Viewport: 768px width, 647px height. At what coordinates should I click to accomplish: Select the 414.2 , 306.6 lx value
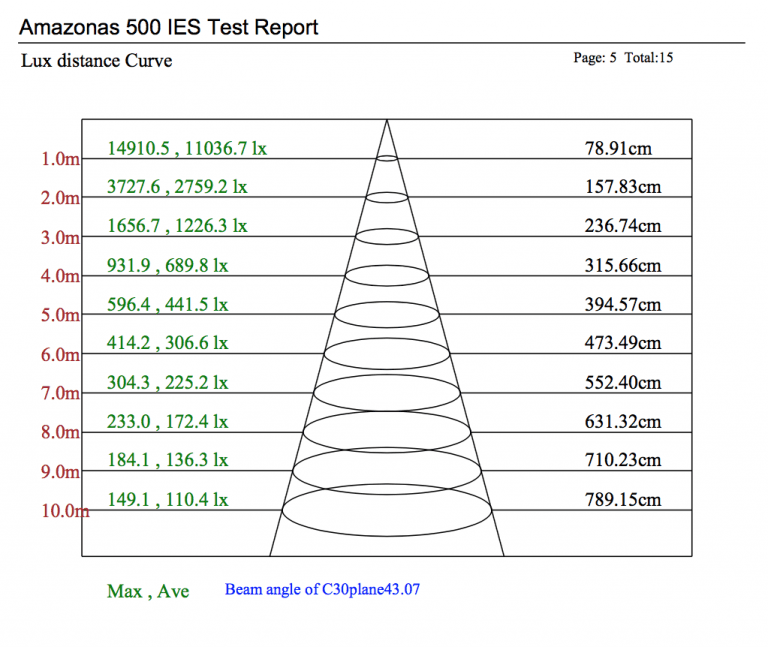coord(167,343)
